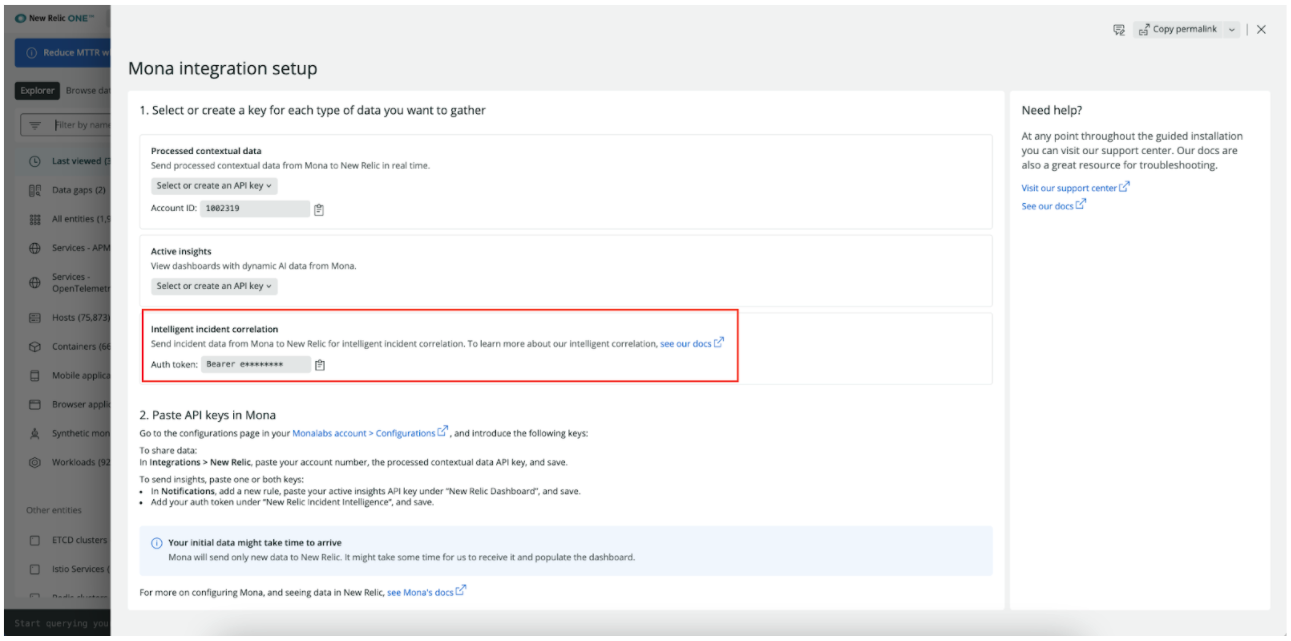Open the see Mona's docs link
This screenshot has width=1291, height=641.
426,592
